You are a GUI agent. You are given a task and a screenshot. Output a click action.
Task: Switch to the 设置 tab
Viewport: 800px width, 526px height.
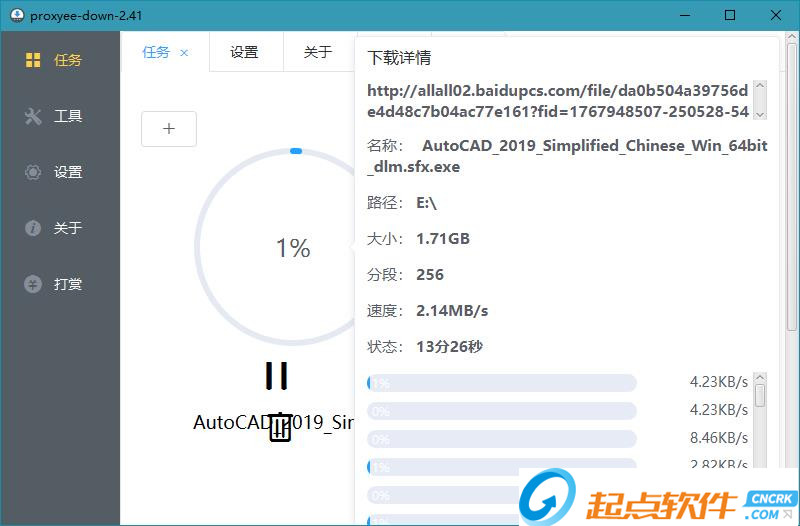coord(244,52)
